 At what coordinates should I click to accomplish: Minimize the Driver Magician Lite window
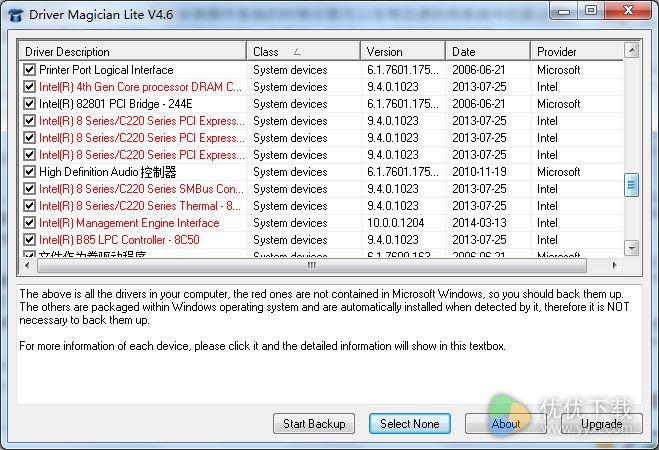(x=564, y=11)
